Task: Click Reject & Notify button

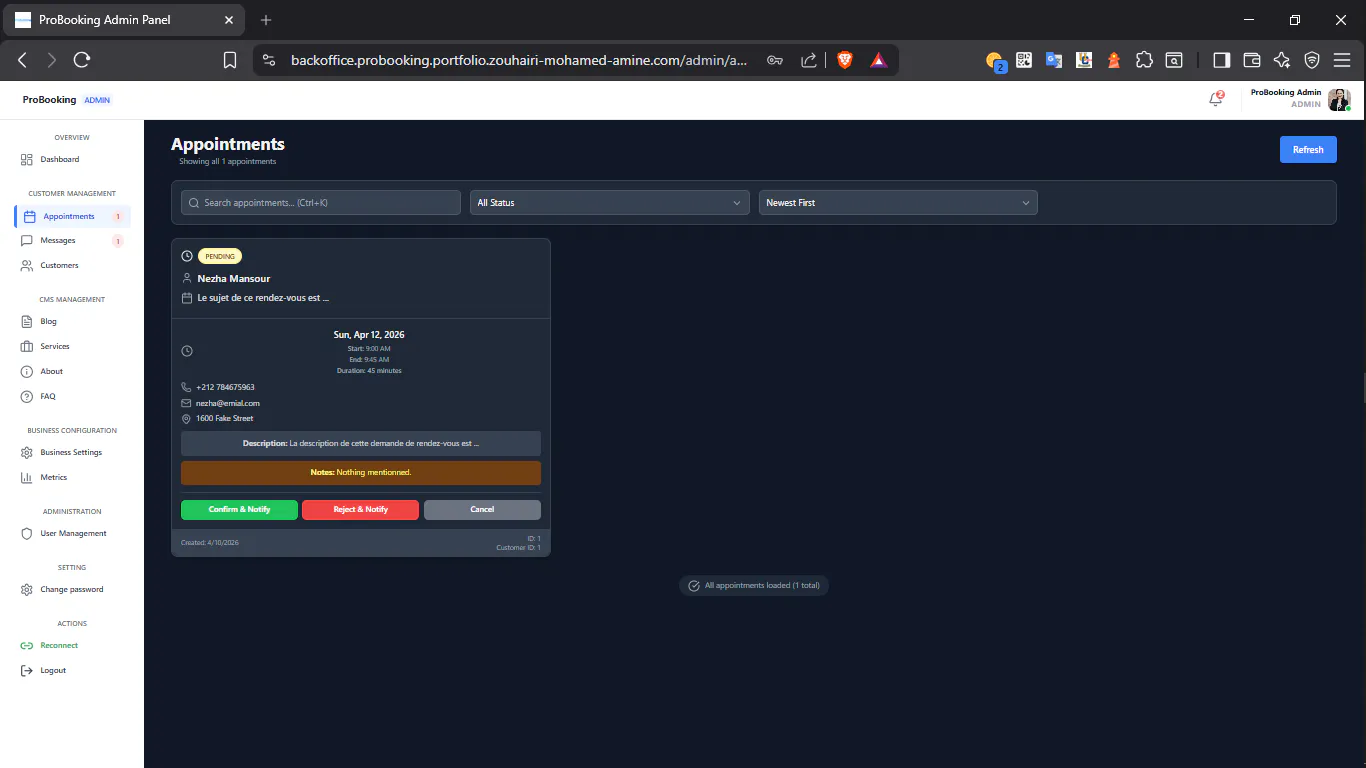Action: (x=360, y=509)
